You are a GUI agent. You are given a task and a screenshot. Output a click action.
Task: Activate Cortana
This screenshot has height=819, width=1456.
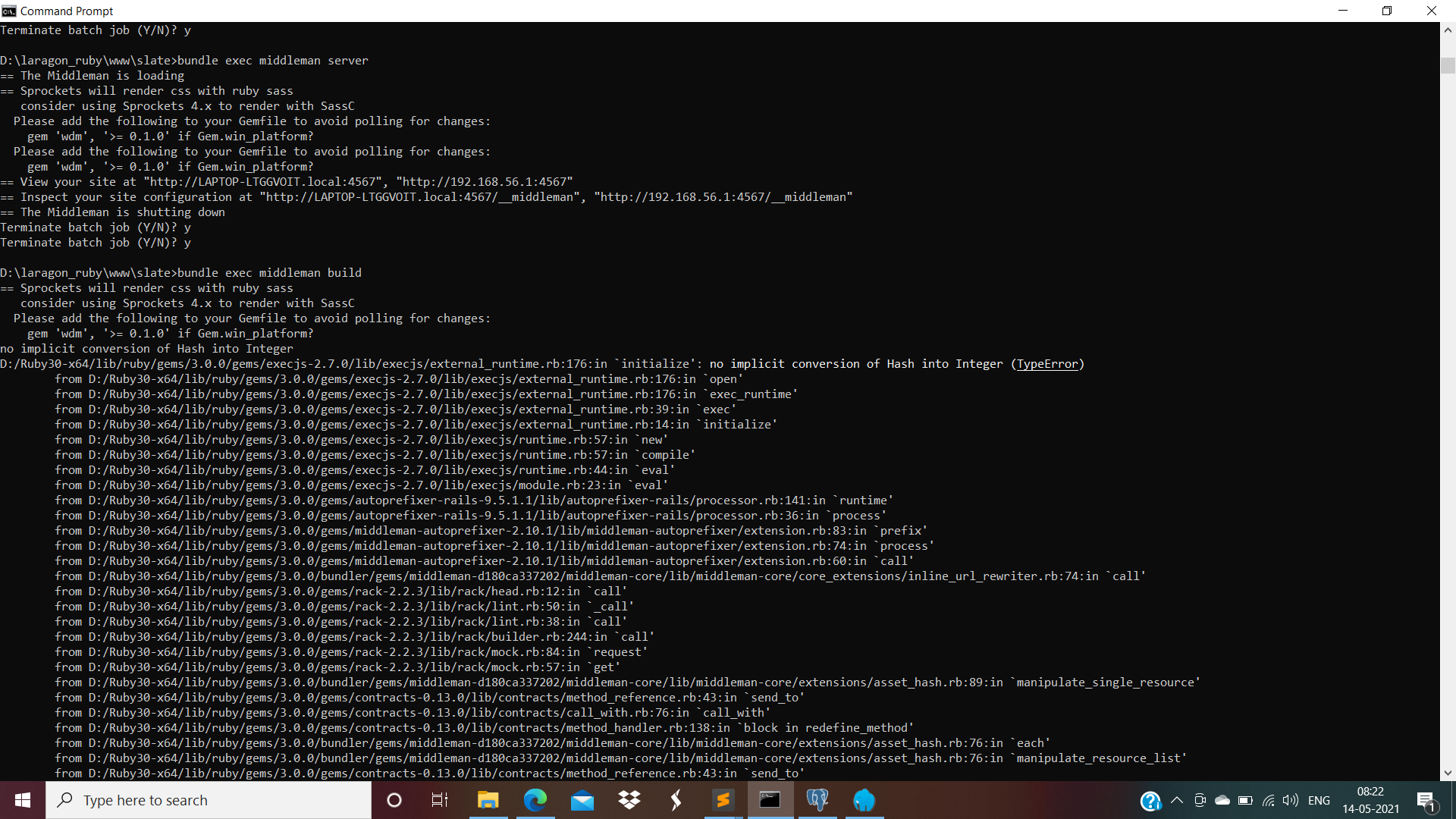394,800
